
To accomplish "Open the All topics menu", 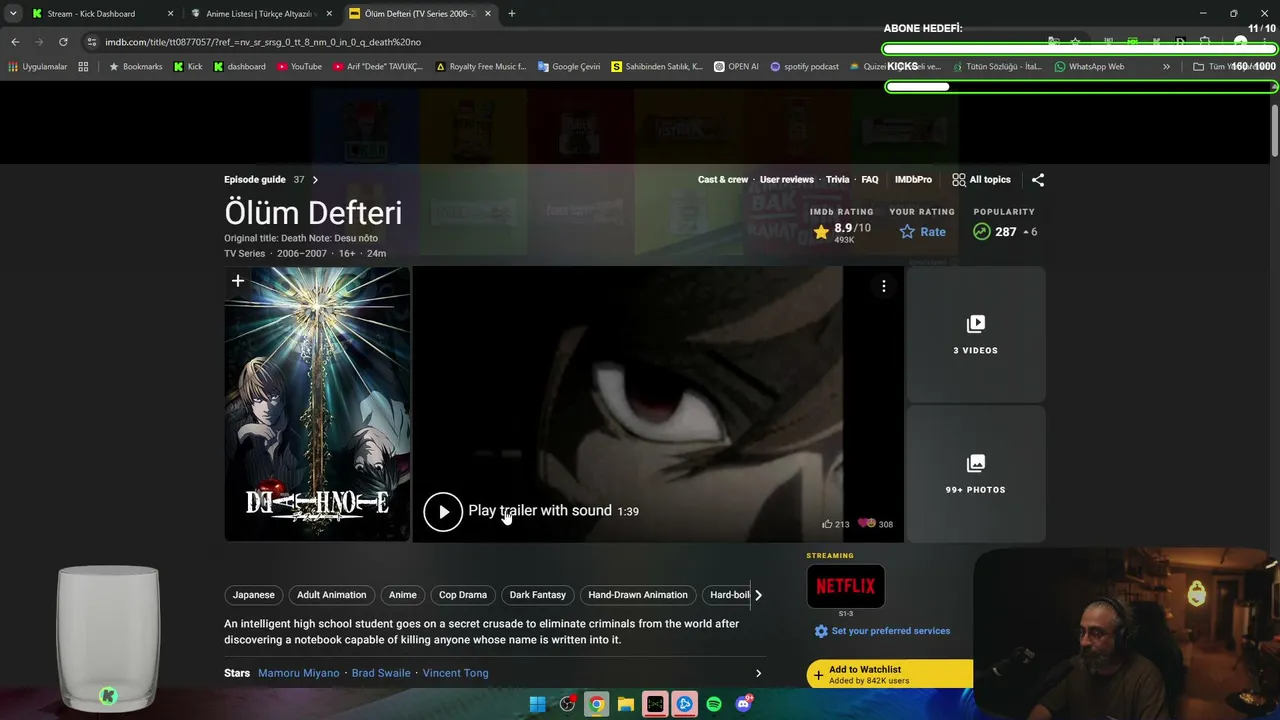I will pyautogui.click(x=981, y=180).
